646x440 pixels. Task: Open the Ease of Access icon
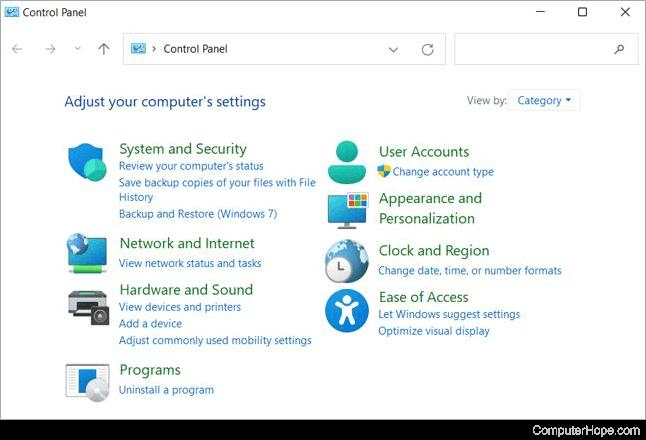(x=347, y=310)
